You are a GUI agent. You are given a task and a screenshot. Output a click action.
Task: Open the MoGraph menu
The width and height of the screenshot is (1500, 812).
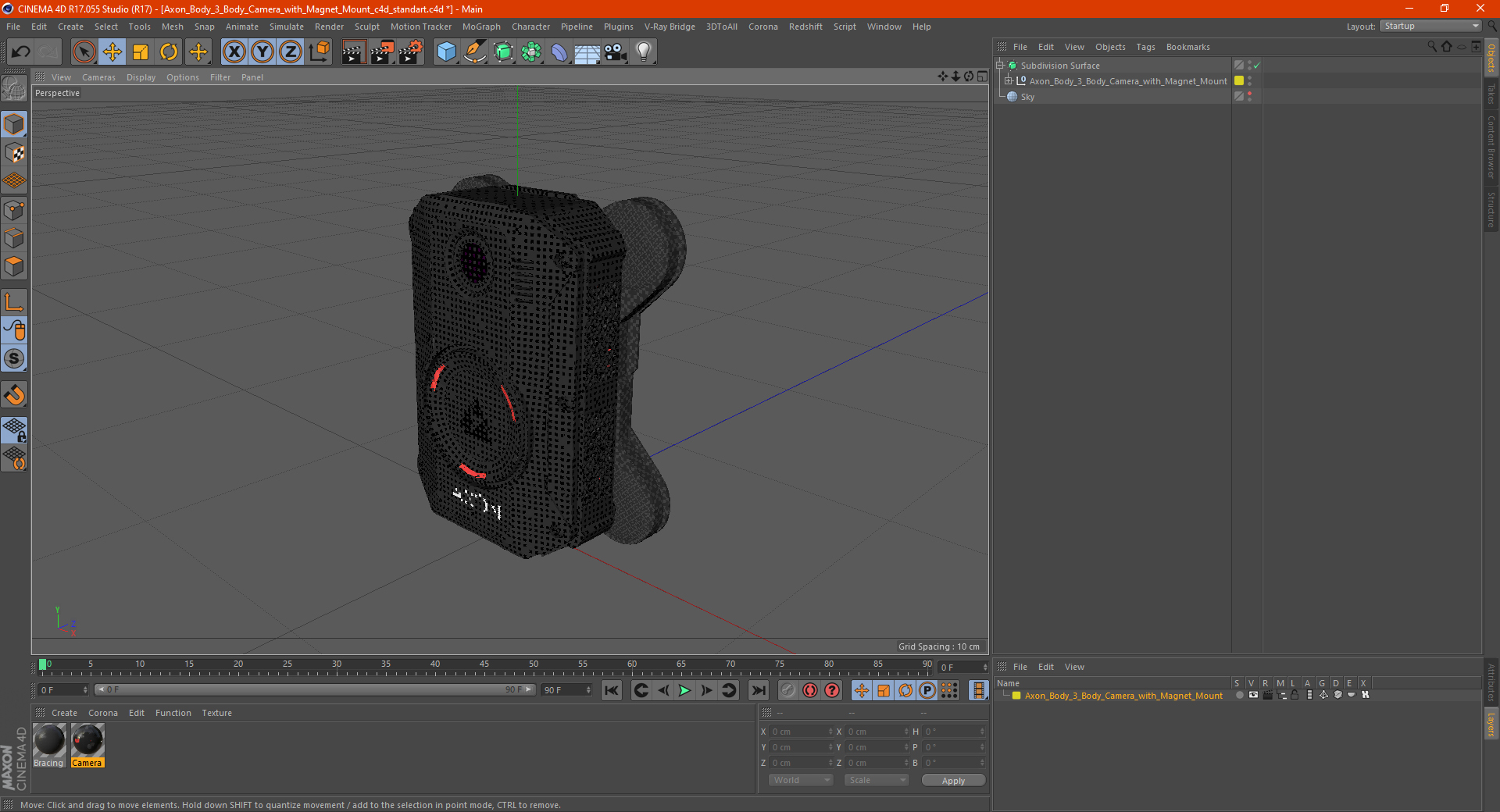(481, 27)
